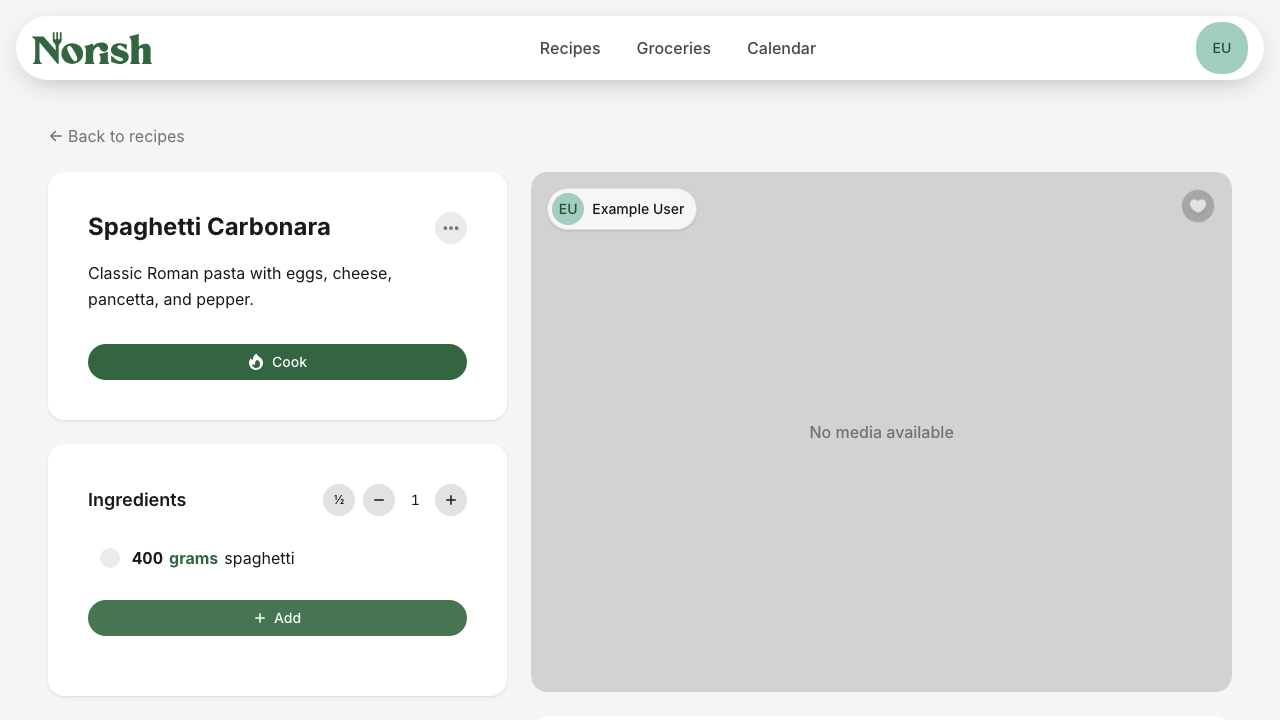Viewport: 1280px width, 720px height.
Task: Decrease servings with the minus button
Action: (379, 500)
